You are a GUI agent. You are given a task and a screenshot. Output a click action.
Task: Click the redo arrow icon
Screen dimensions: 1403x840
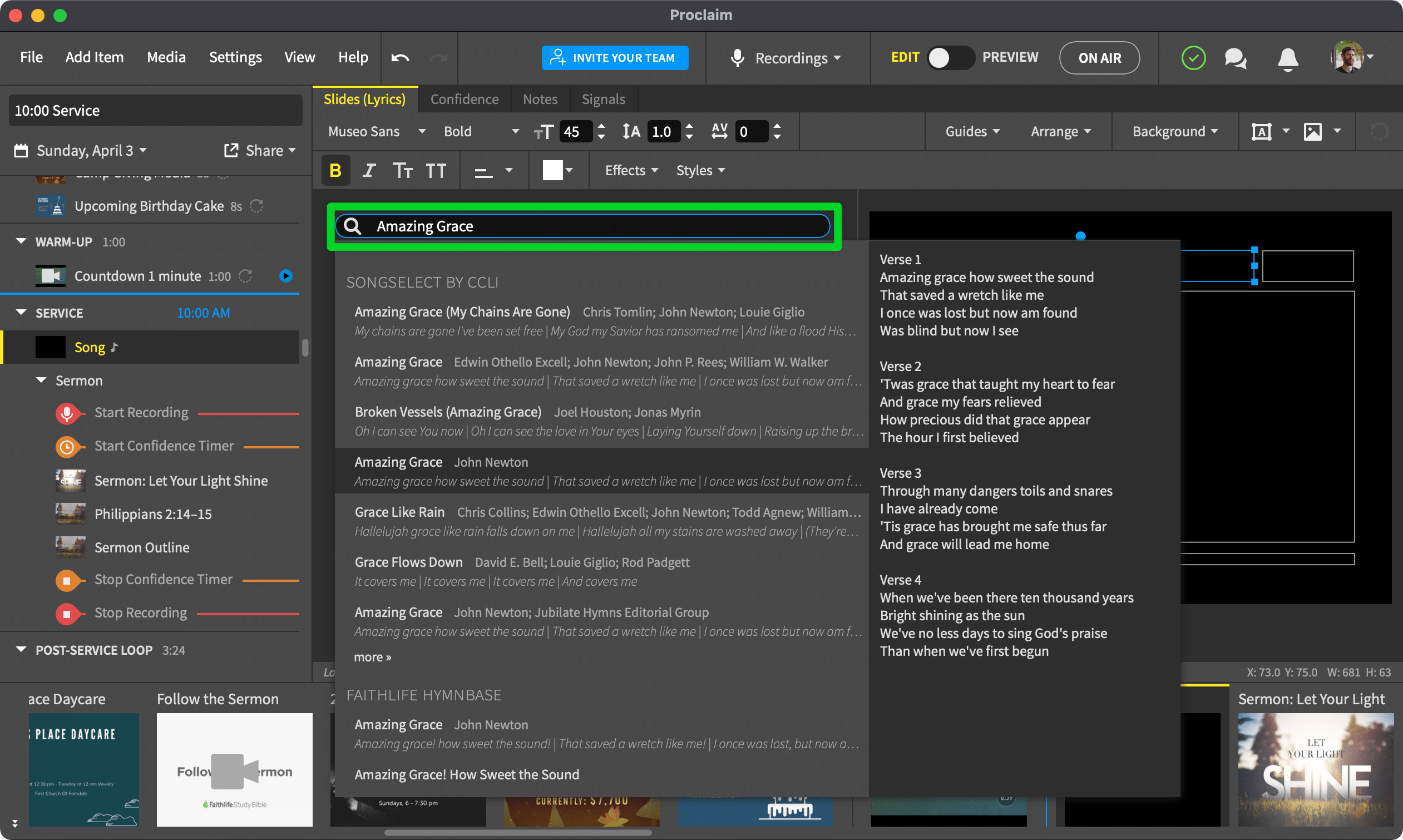pos(438,58)
